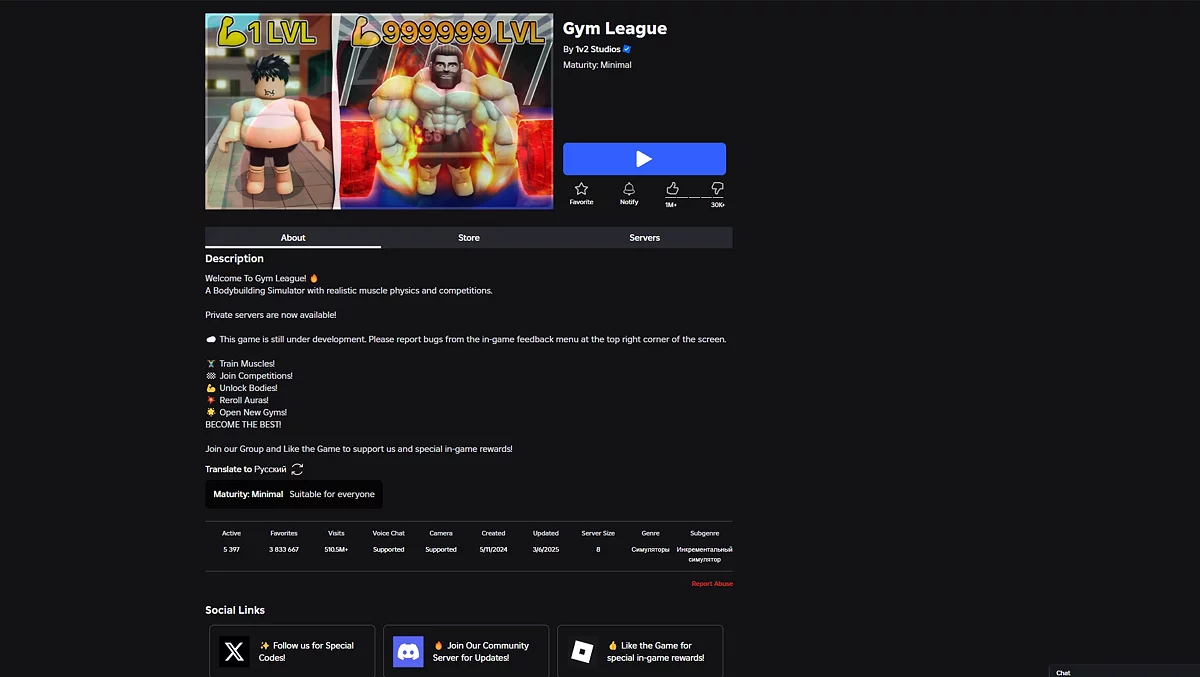This screenshot has width=1200, height=677.
Task: Dislike the game with thumbs down
Action: coord(717,189)
